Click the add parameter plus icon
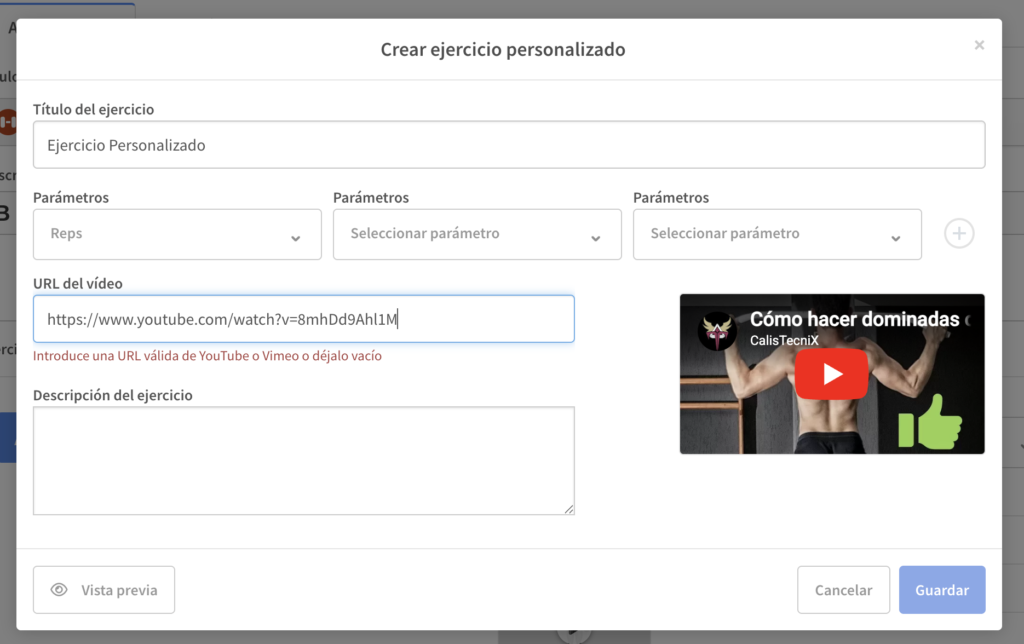 pos(959,234)
